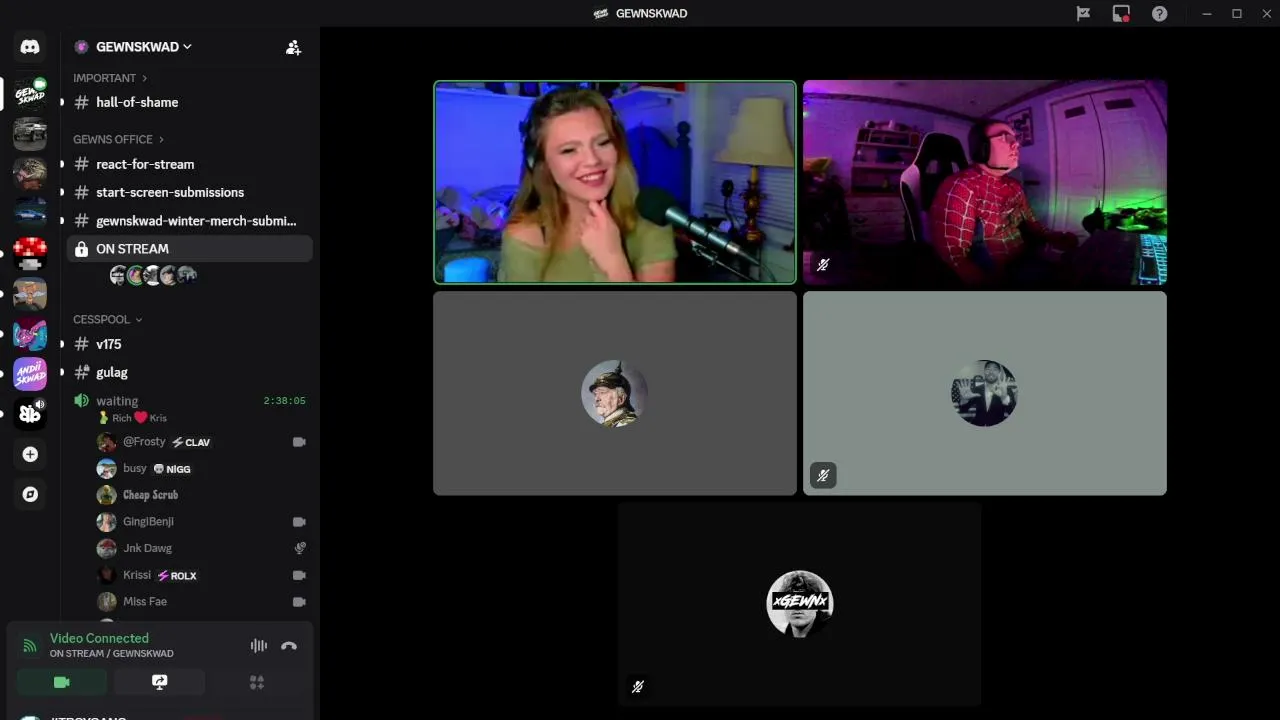The width and height of the screenshot is (1280, 720).
Task: Open the pink purple swirl server icon
Action: 30,334
